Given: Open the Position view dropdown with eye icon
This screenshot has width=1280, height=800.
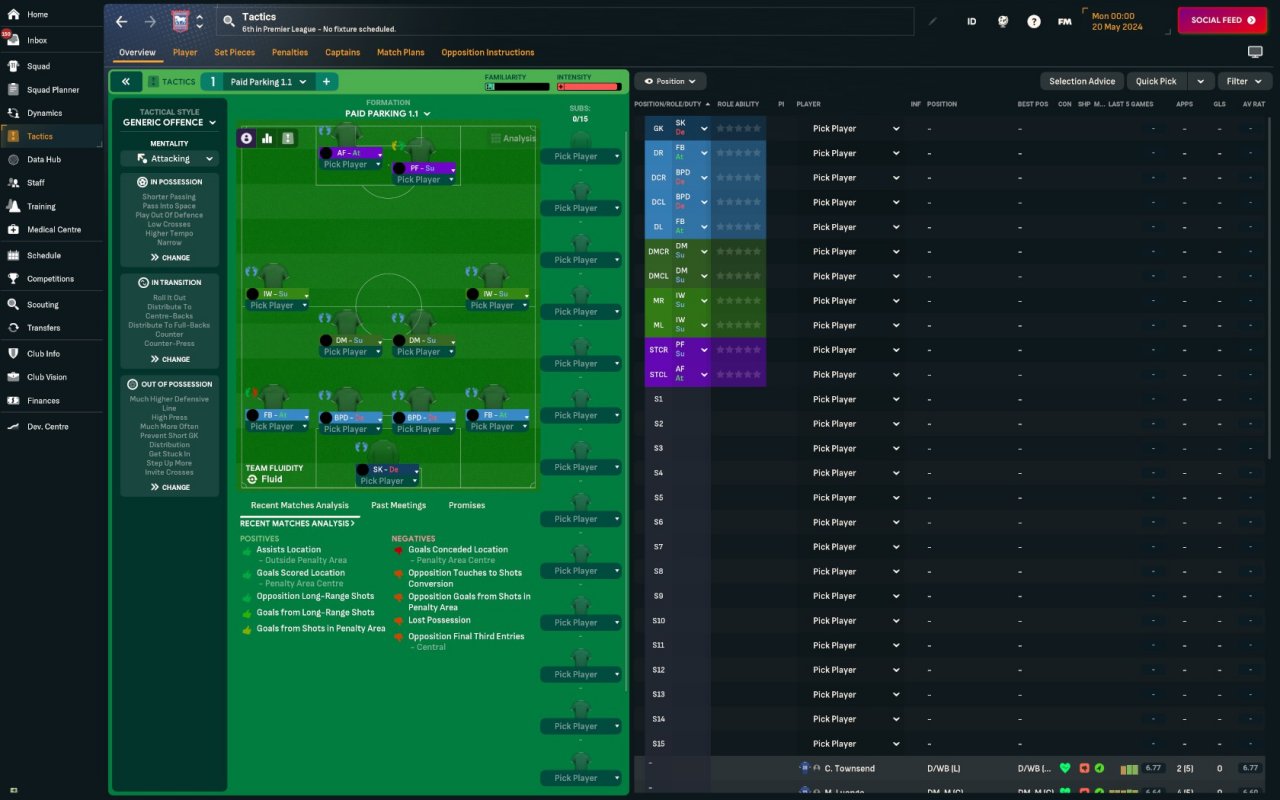Looking at the screenshot, I should click(x=671, y=81).
